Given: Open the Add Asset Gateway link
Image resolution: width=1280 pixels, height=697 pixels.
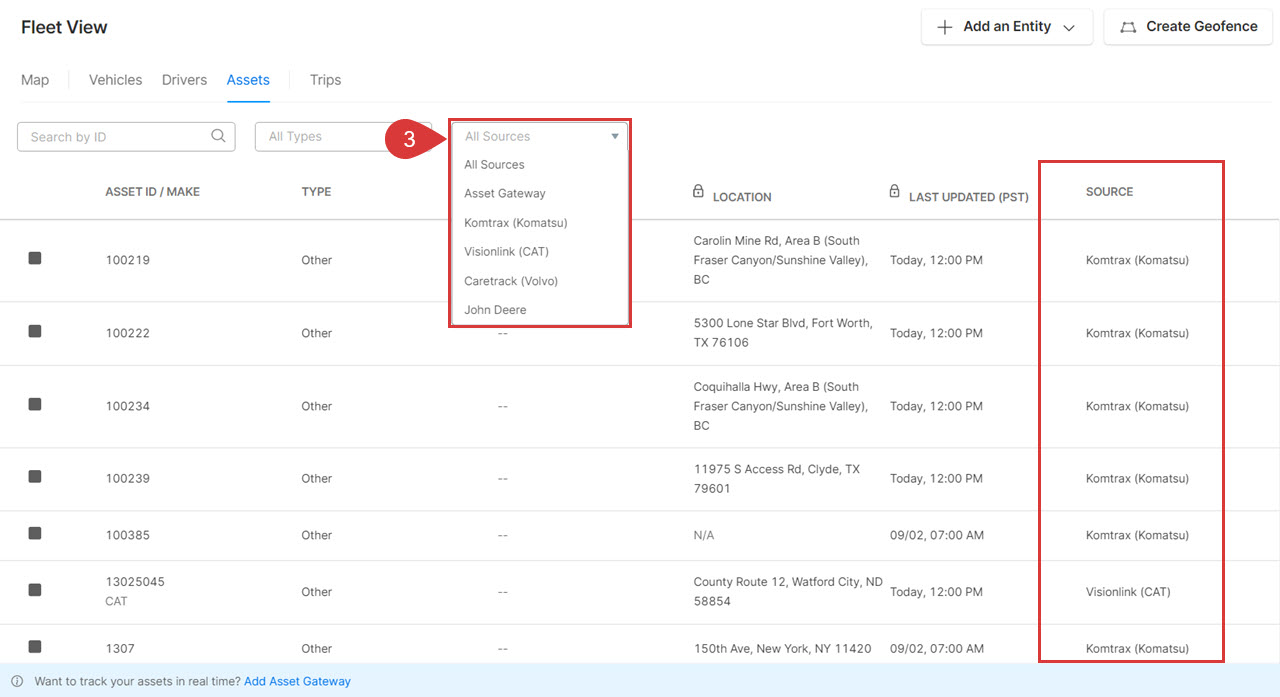Looking at the screenshot, I should point(297,681).
